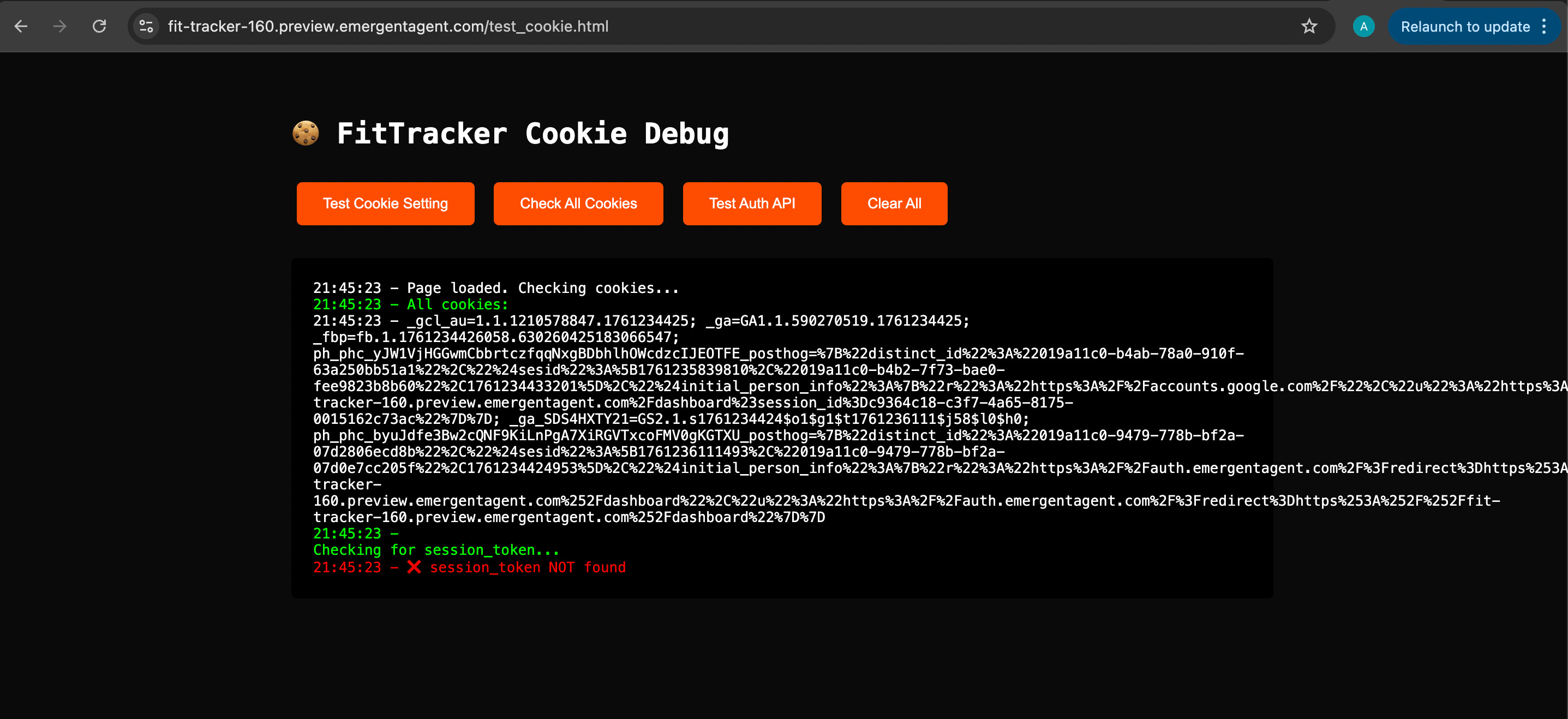Open Chrome's three-dot menu
This screenshot has width=1568, height=719.
(x=1544, y=26)
